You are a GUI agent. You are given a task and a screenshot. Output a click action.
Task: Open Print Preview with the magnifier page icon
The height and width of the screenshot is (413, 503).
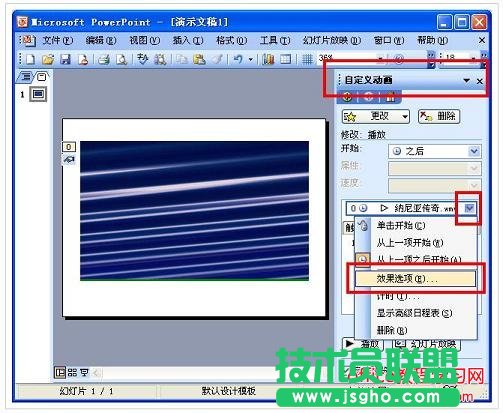[121, 59]
